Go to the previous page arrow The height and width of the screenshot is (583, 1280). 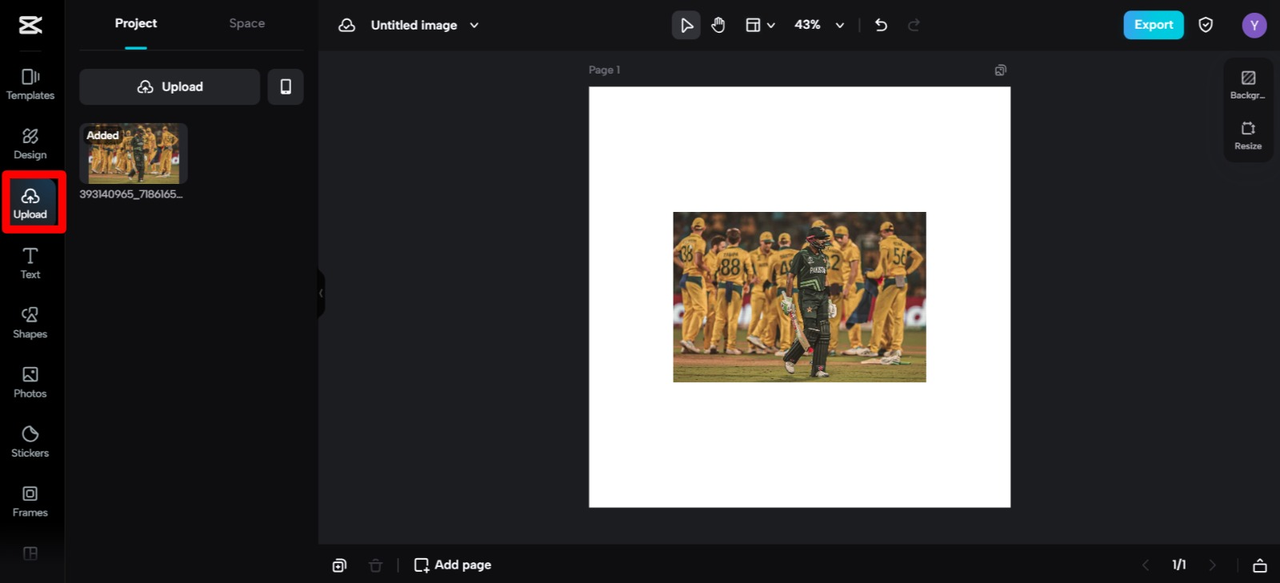[x=1146, y=565]
